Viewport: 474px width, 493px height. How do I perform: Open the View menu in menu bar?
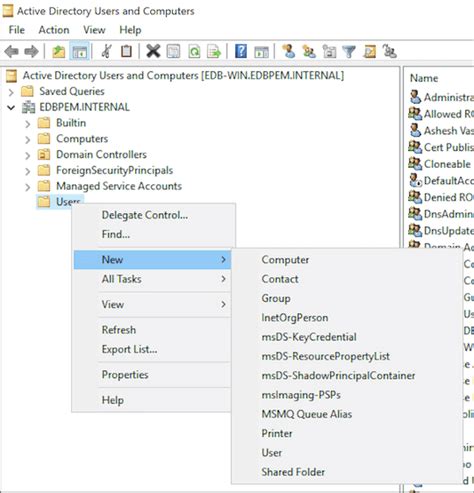94,30
